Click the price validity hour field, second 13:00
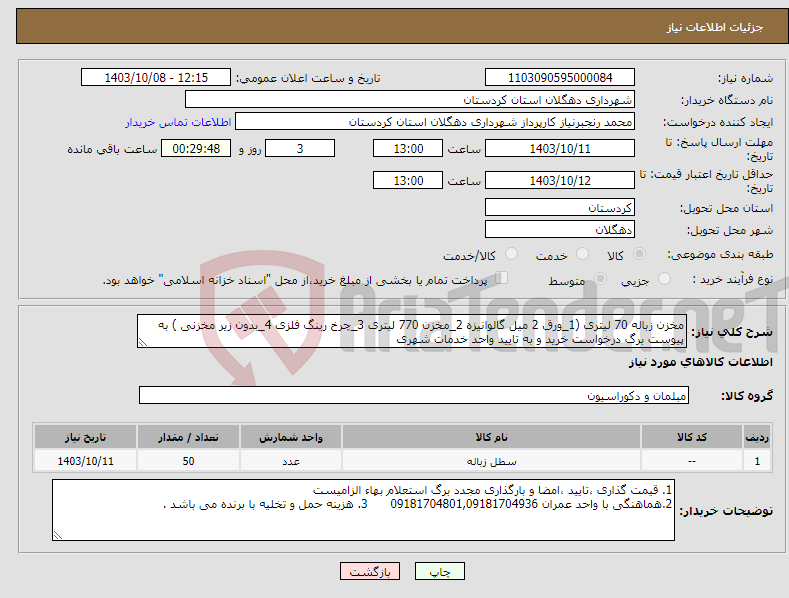Viewport: 789px width, 598px height. point(408,180)
